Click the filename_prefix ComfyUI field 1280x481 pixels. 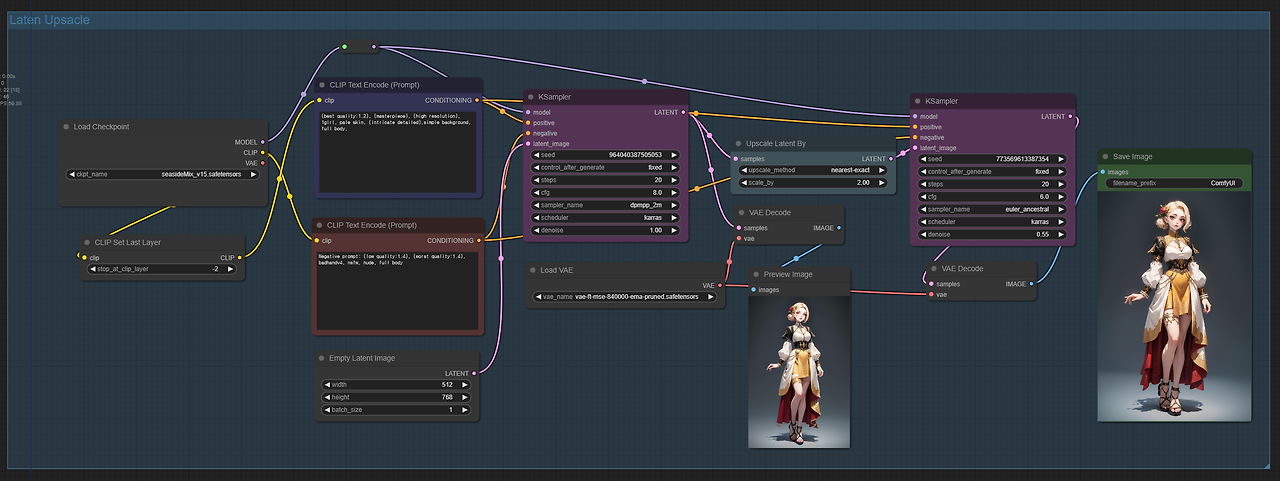[1175, 183]
